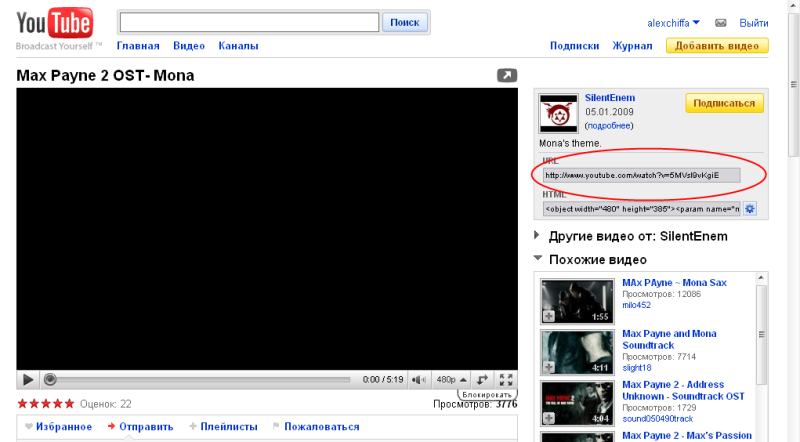The height and width of the screenshot is (442, 800).
Task: Click the related videos list scrollbar handle
Action: point(761,335)
